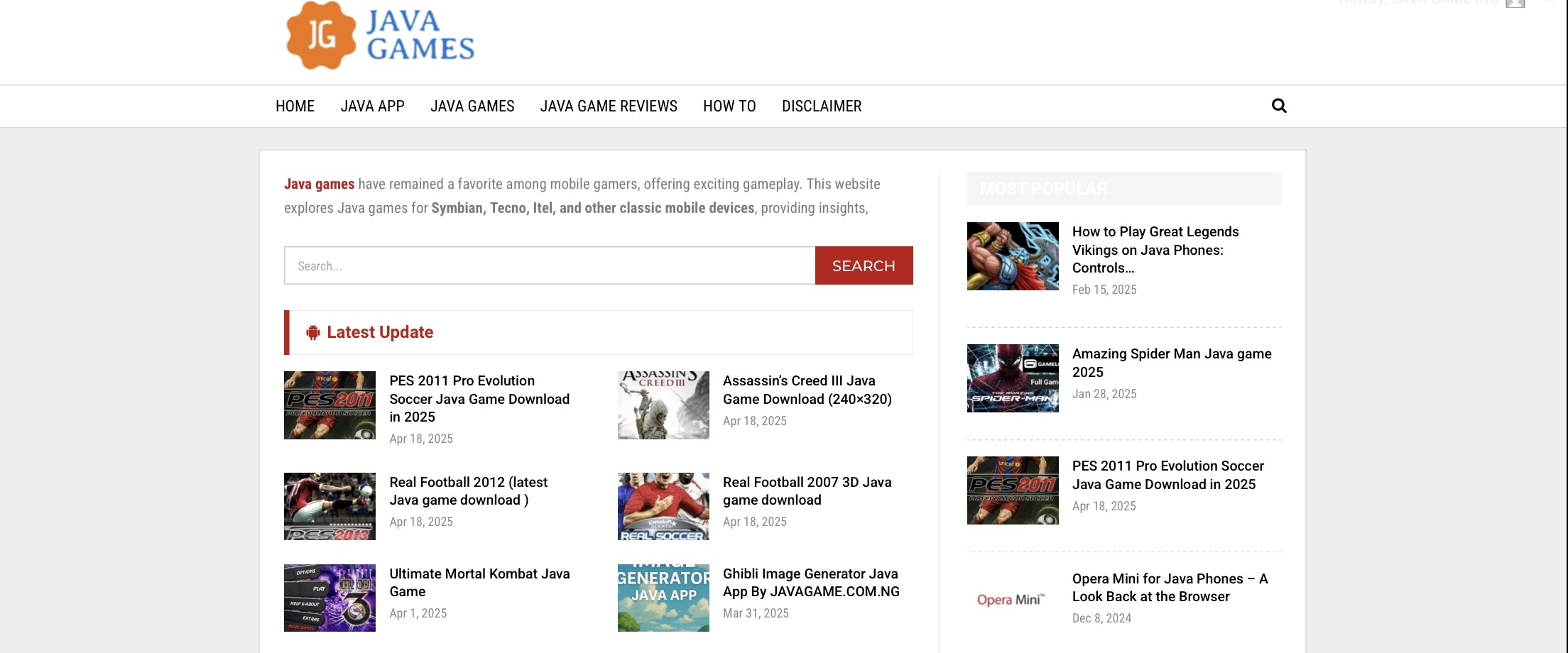Open PES 2011 article in Most Popular
Viewport: 1568px width, 653px height.
click(1168, 475)
